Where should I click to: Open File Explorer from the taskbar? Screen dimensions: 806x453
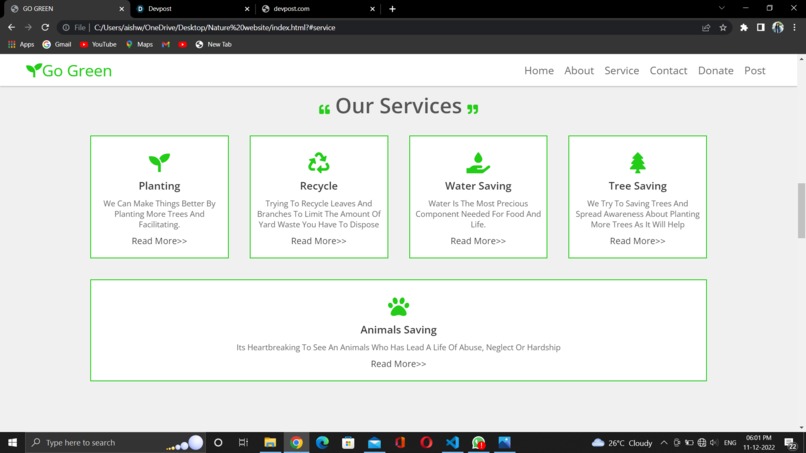click(x=270, y=442)
